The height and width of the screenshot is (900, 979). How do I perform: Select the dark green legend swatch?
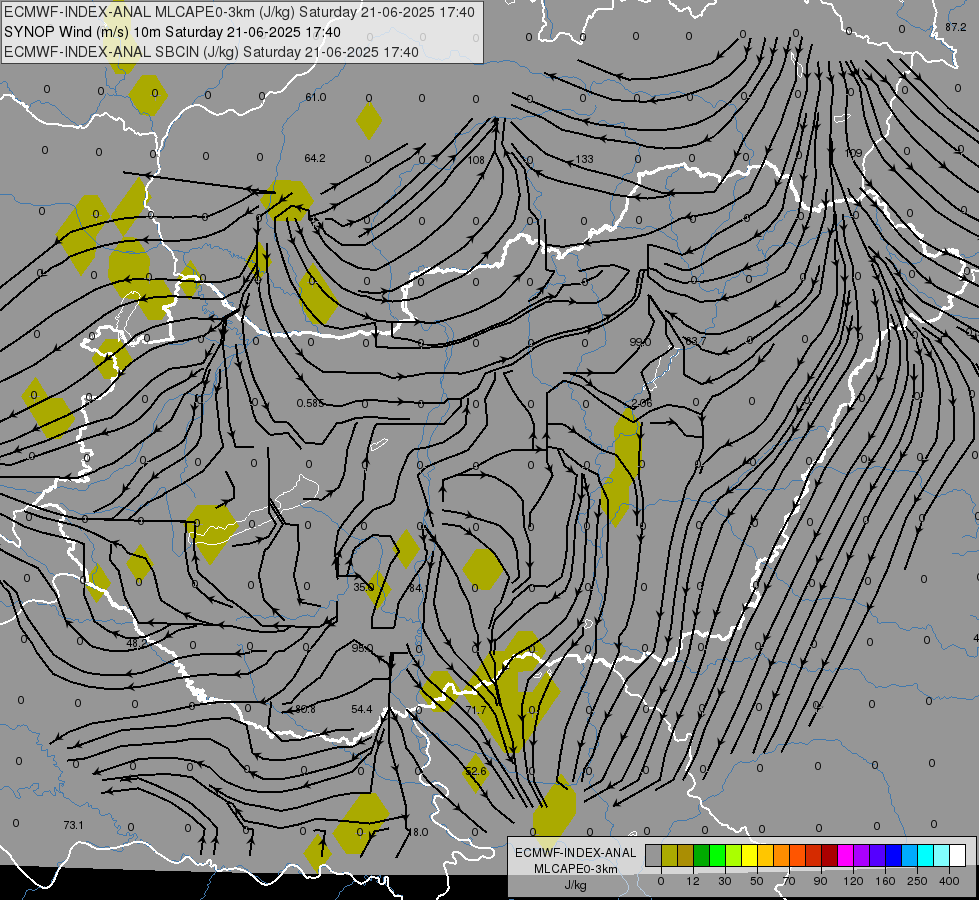click(702, 855)
